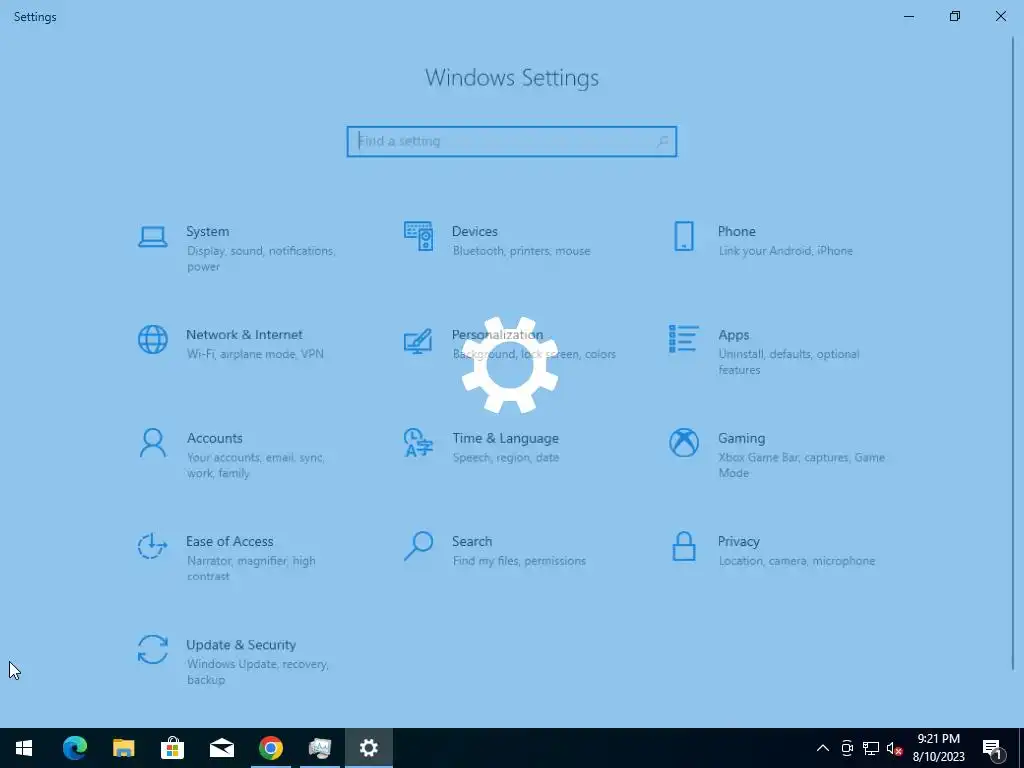Click 'Bluetooth, printers, mouse' description
This screenshot has width=1024, height=768.
click(x=521, y=251)
